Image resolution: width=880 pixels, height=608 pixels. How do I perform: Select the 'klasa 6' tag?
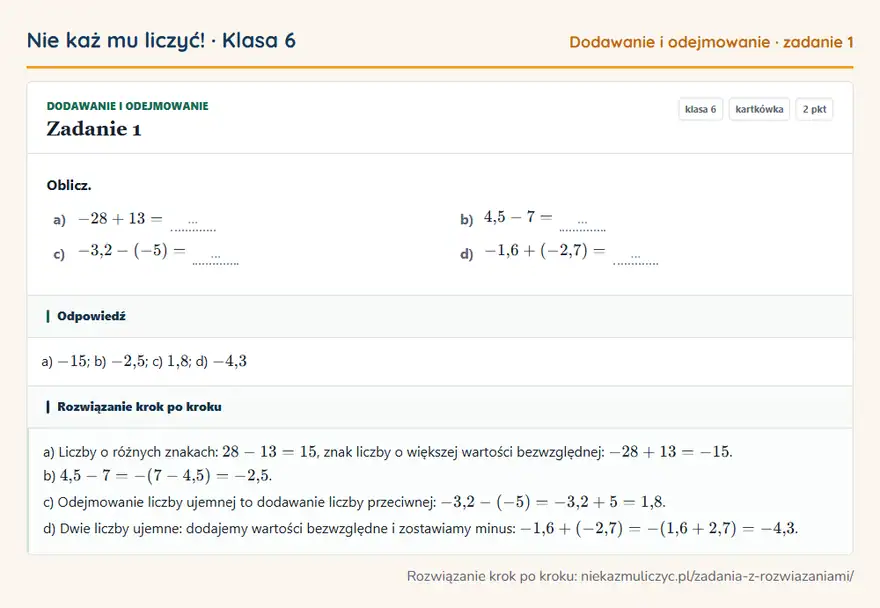pyautogui.click(x=700, y=109)
